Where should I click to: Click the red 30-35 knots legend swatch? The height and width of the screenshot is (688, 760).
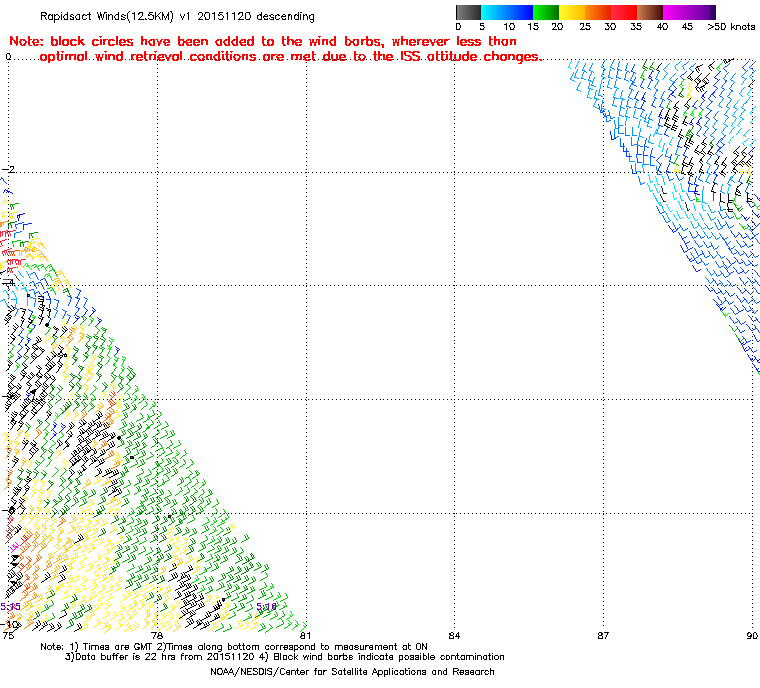[624, 12]
